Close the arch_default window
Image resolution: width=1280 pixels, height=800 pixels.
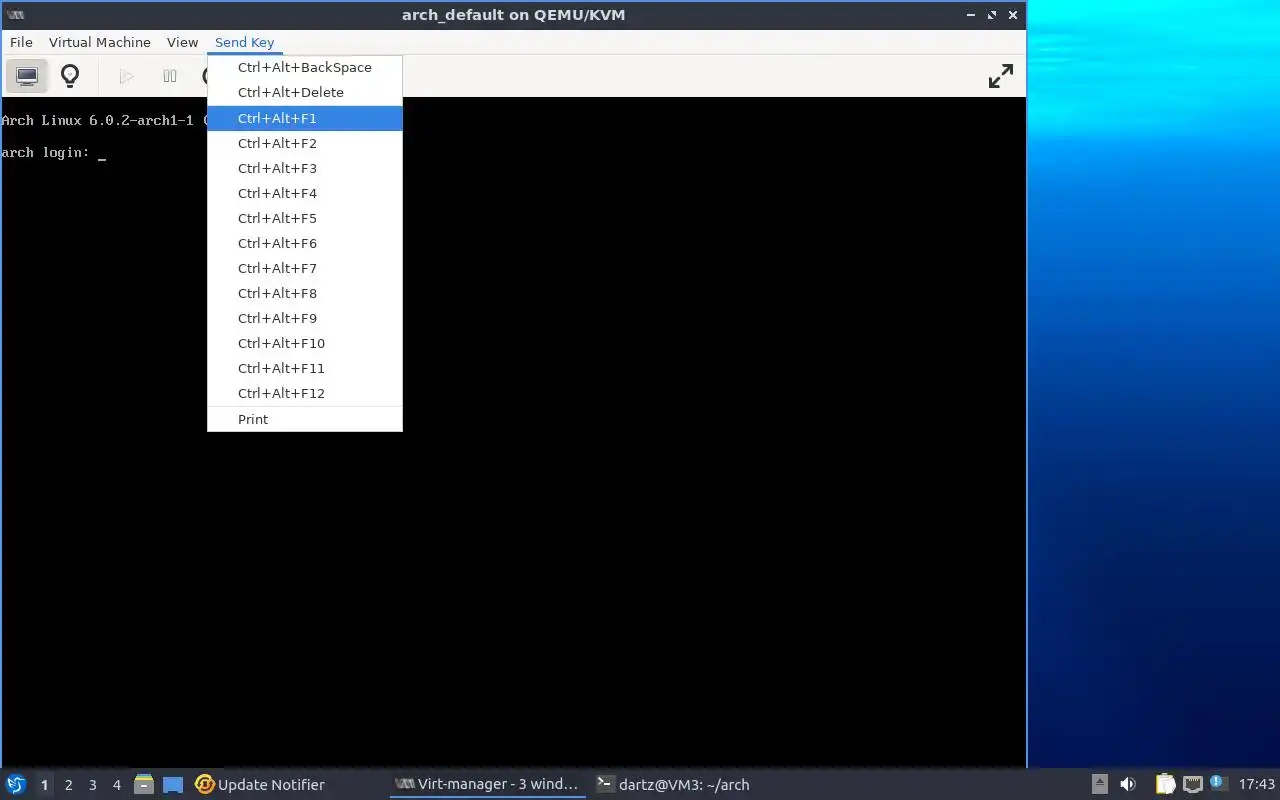(x=1013, y=15)
